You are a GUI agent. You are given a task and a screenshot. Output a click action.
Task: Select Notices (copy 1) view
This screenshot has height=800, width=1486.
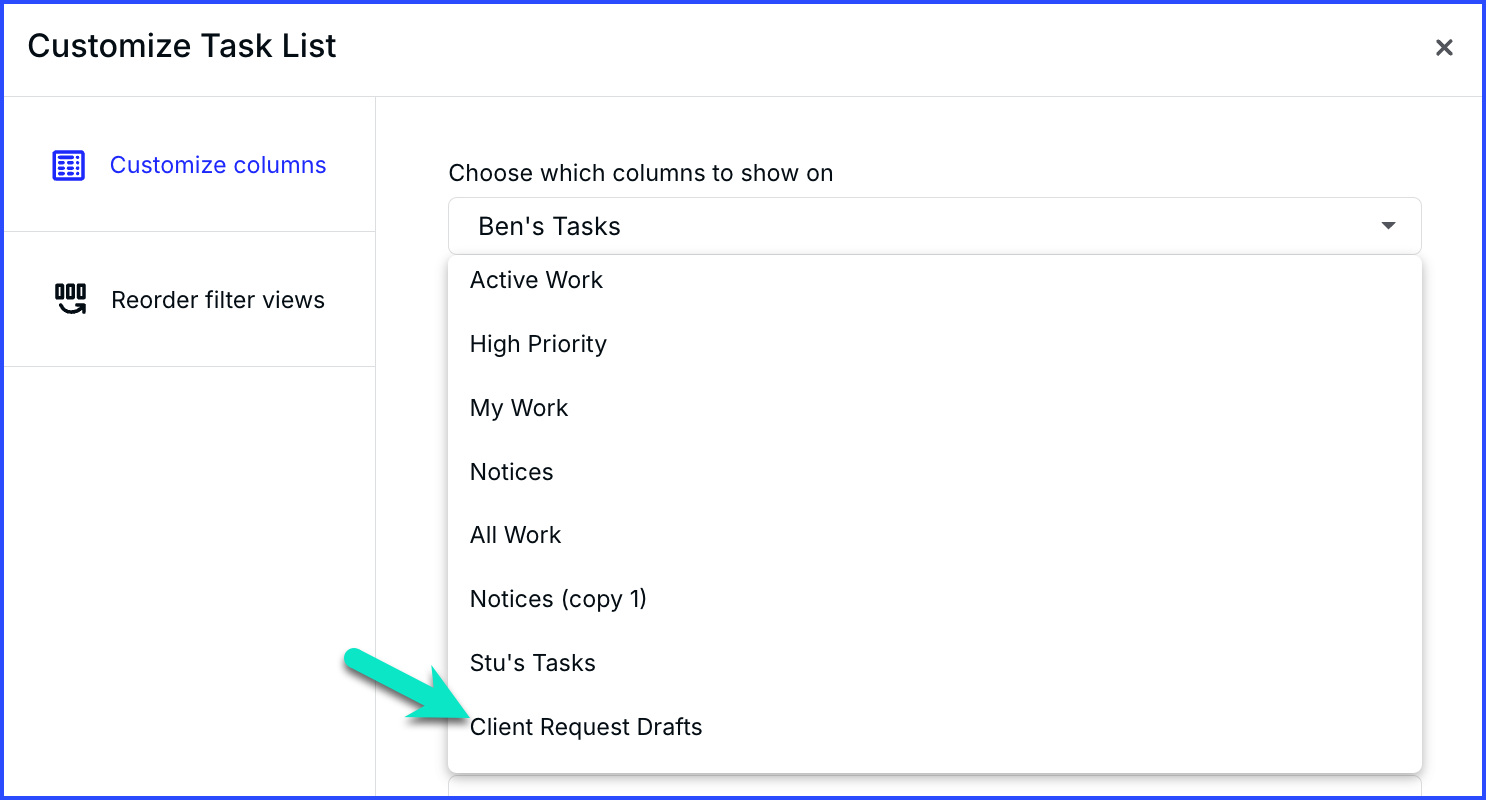point(934,599)
